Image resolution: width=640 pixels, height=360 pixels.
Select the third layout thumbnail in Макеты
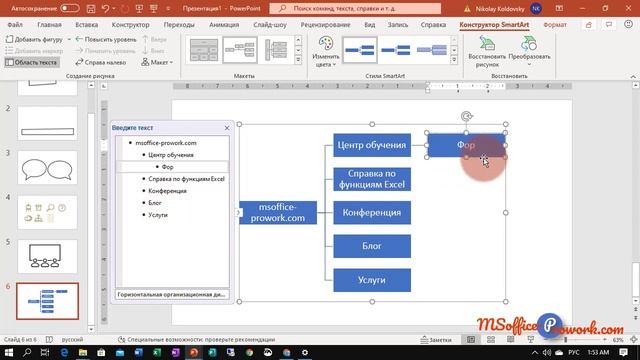pos(276,50)
